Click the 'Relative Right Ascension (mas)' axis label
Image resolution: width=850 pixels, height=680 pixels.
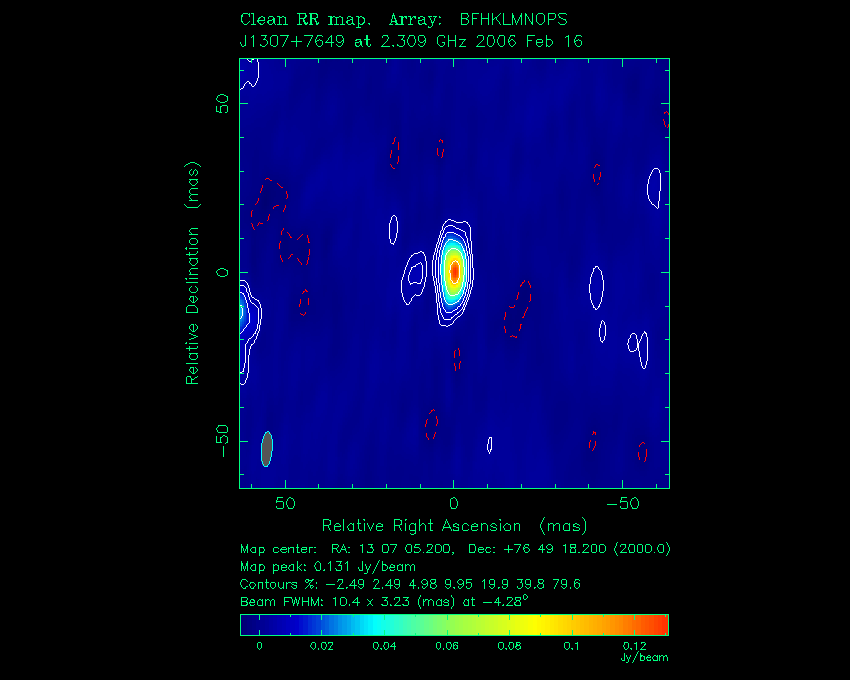click(454, 525)
